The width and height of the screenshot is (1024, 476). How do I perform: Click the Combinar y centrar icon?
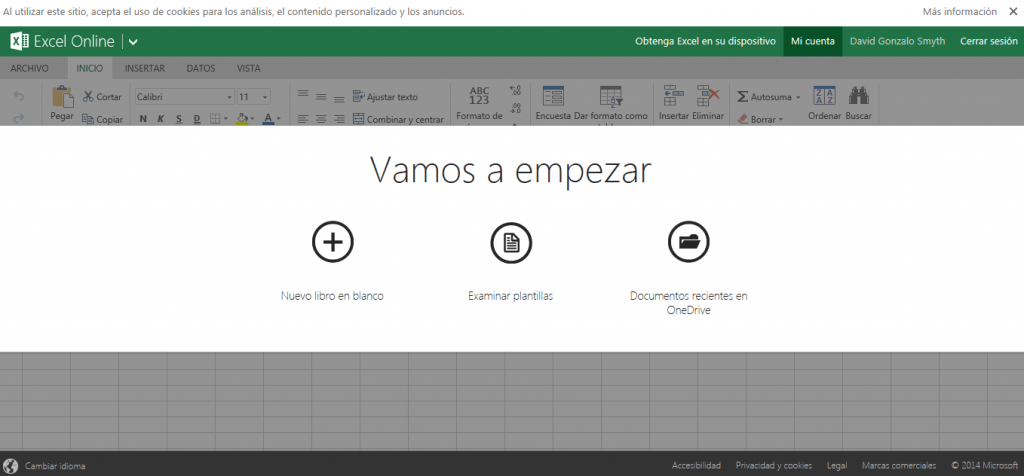(358, 119)
